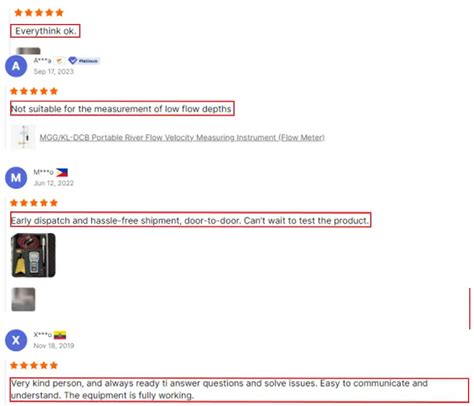Image resolution: width=474 pixels, height=406 pixels.
Task: Click the Ecuador flag beside X***o
Action: (x=60, y=335)
